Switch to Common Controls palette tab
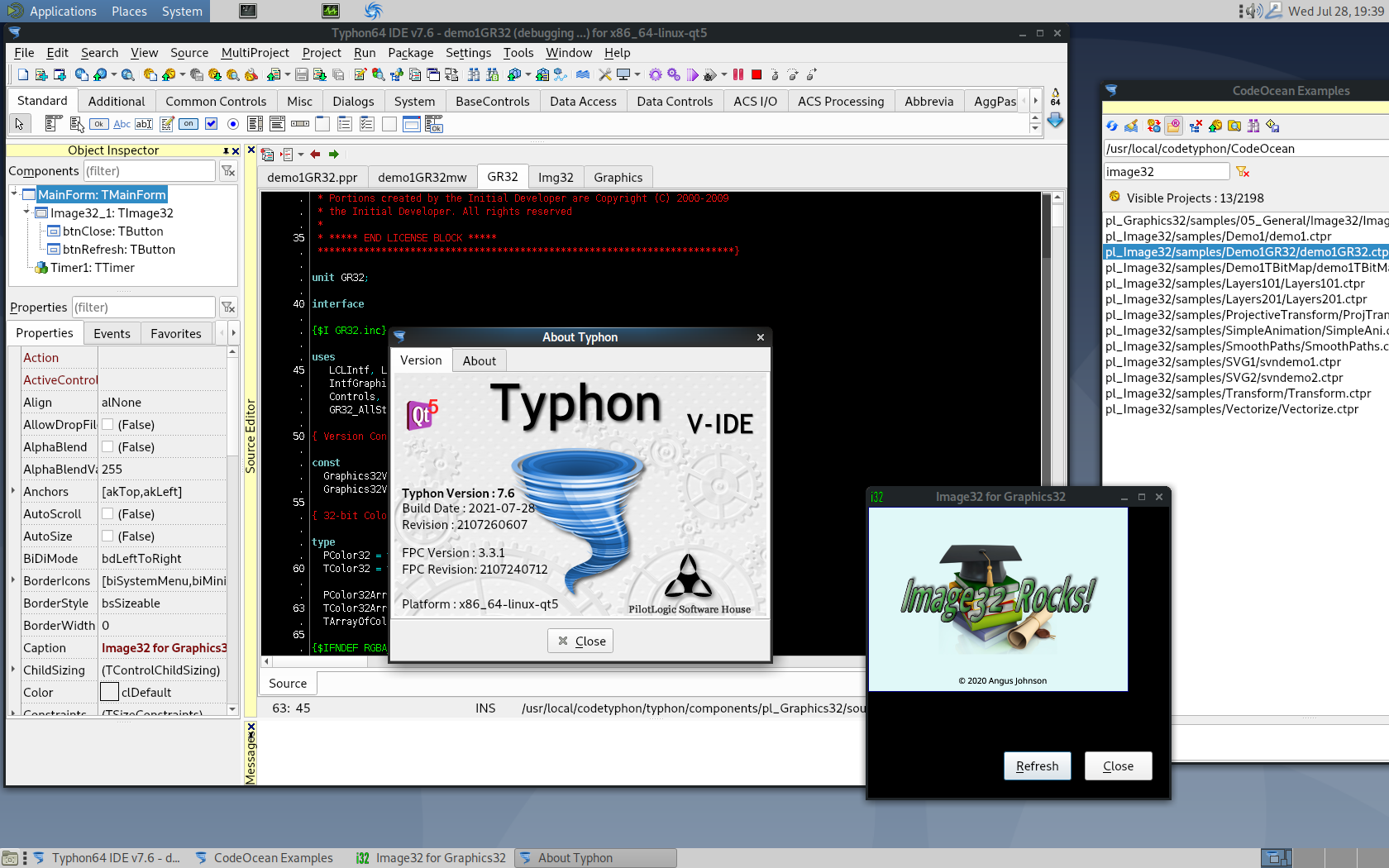 point(216,102)
